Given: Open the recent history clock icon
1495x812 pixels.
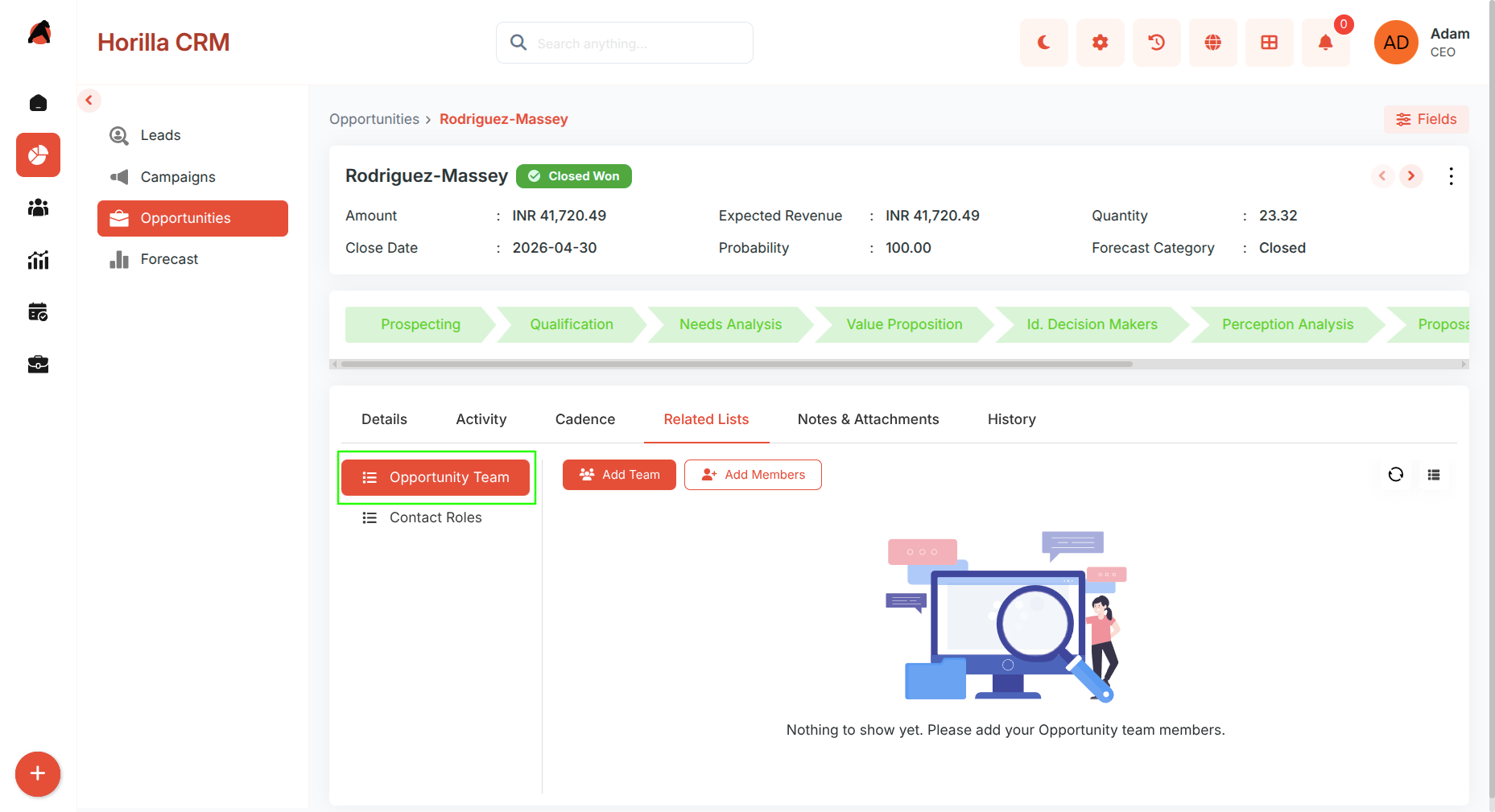Looking at the screenshot, I should click(x=1156, y=43).
